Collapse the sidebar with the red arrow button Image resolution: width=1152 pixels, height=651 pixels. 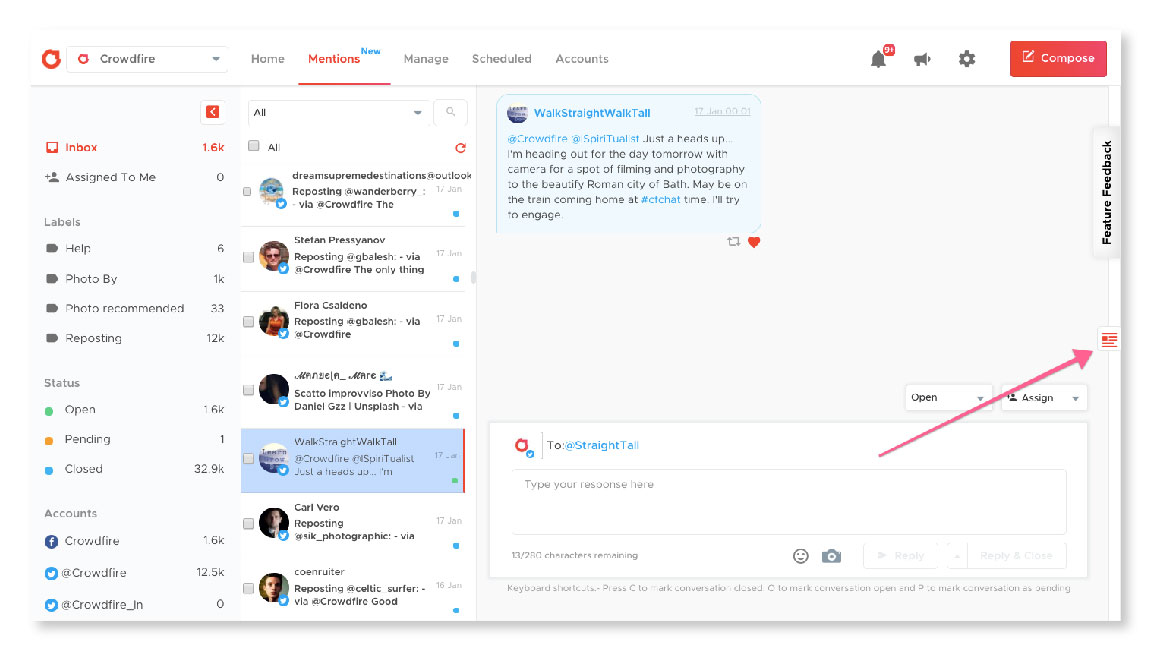coord(212,112)
